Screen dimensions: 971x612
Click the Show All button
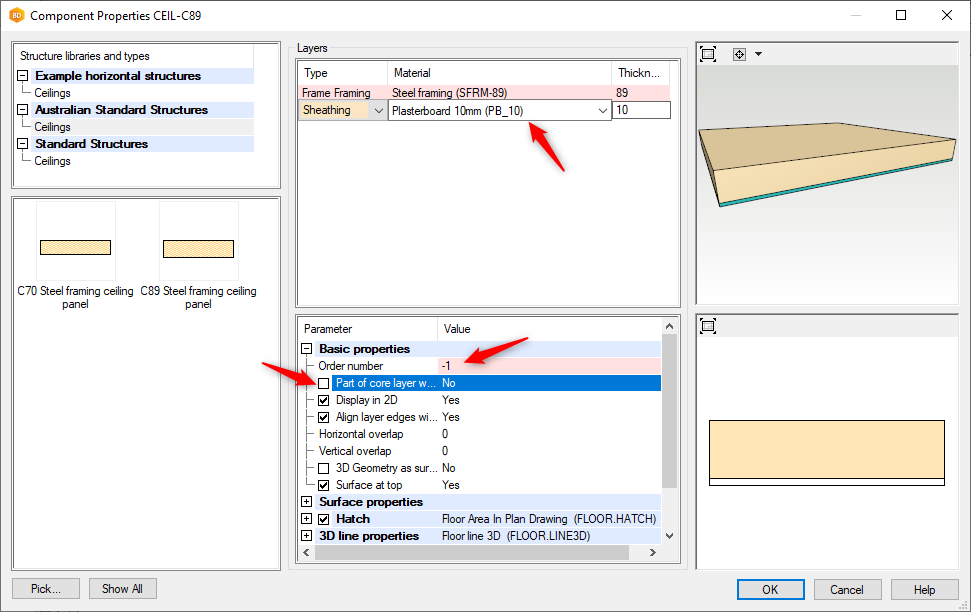pos(122,589)
